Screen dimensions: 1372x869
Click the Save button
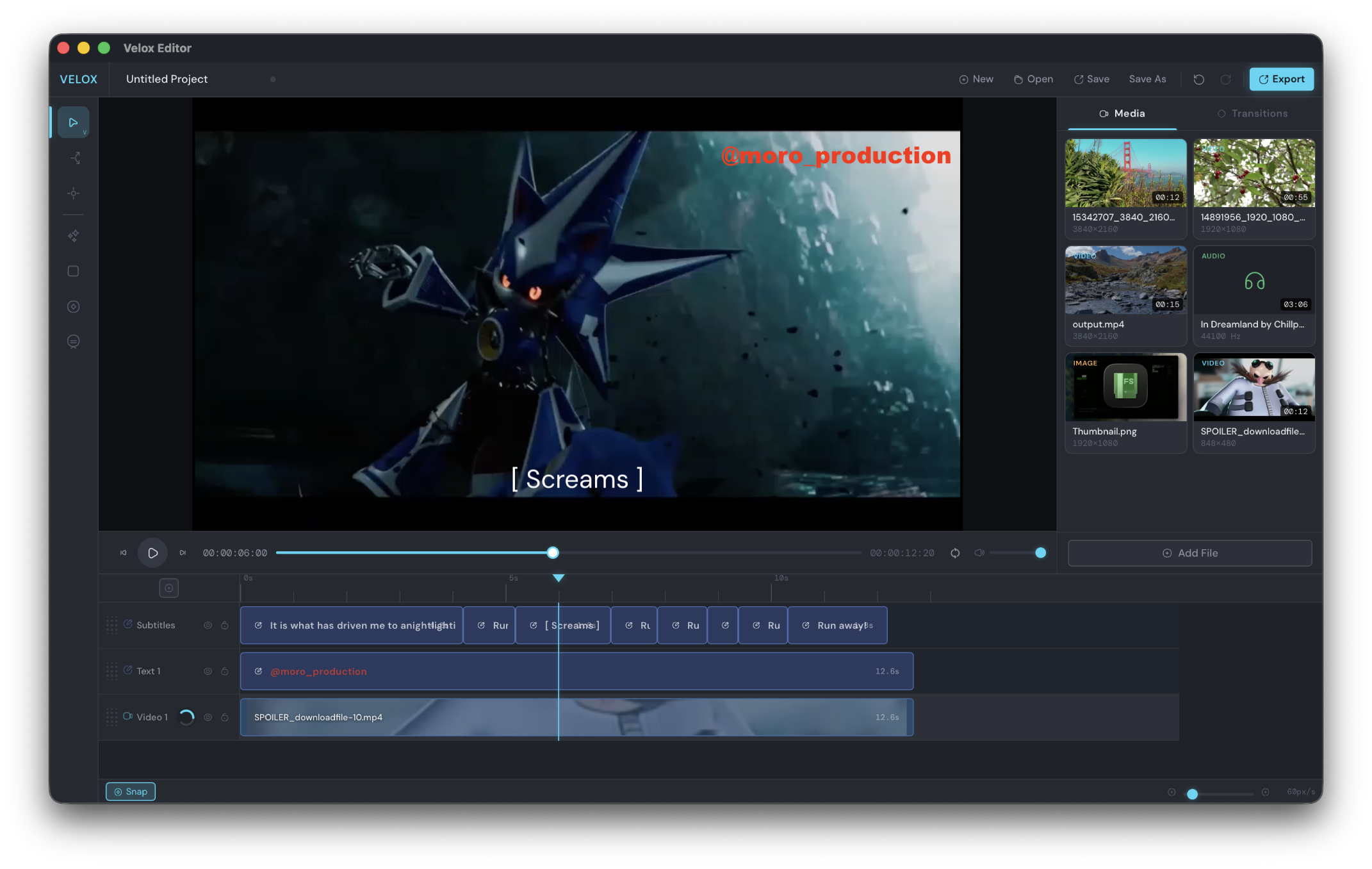[1091, 79]
